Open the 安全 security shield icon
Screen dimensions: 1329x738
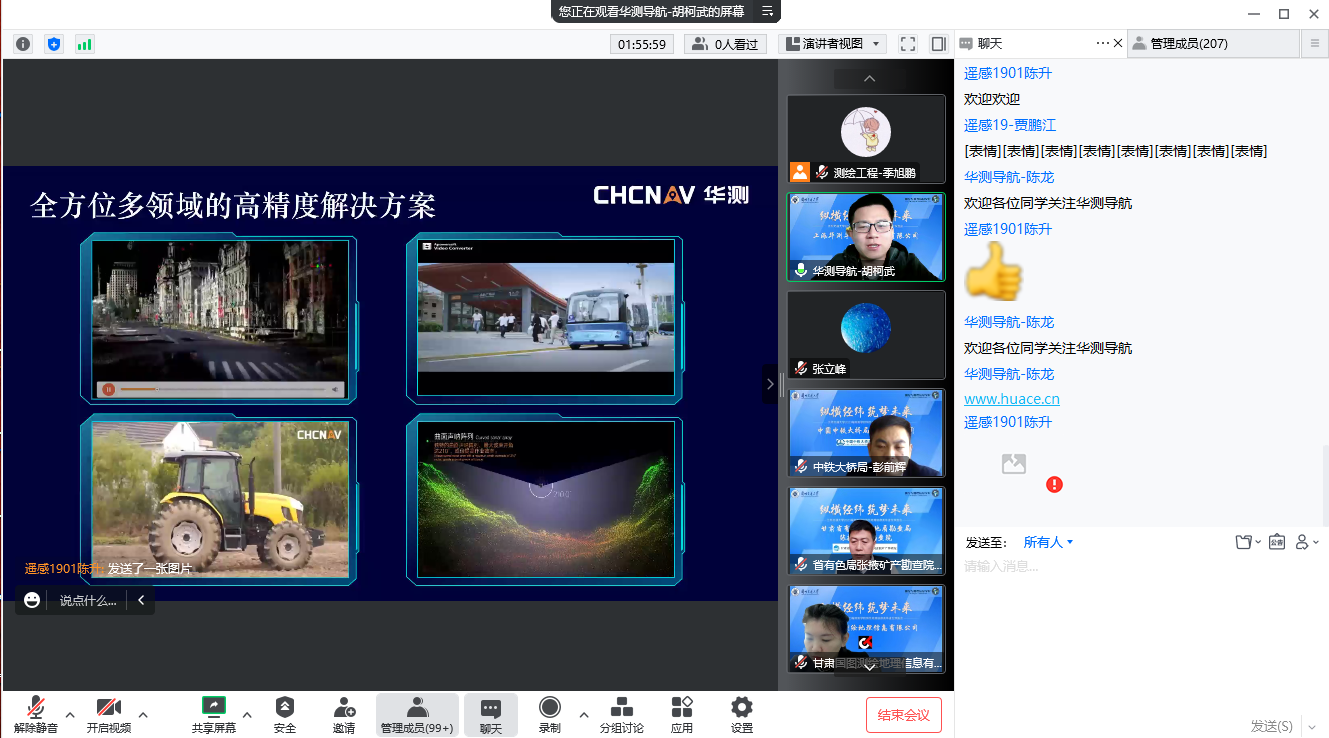point(285,714)
